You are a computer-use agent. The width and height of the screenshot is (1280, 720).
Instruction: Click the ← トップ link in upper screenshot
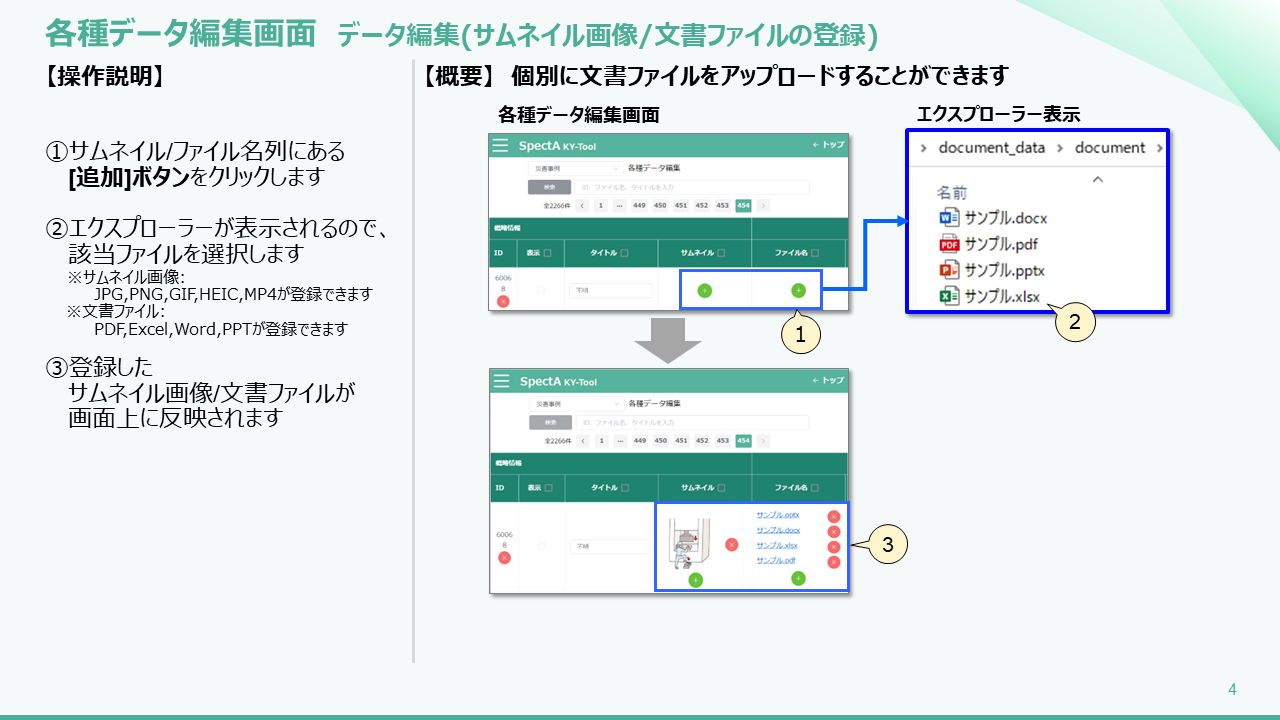828,146
